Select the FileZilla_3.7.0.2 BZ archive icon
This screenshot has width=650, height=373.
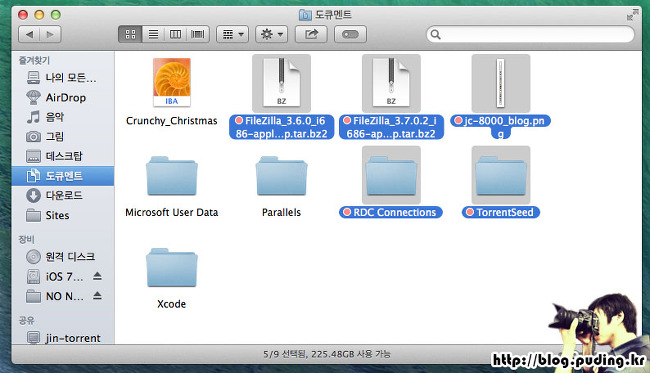[391, 83]
